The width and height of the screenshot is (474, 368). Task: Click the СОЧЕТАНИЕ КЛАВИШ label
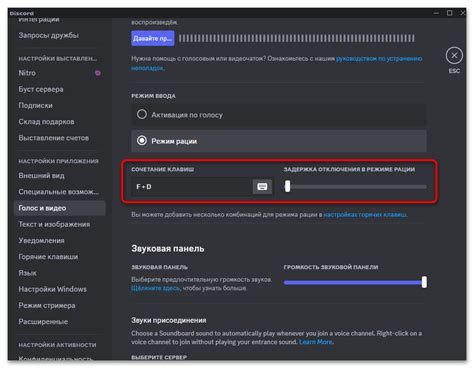(x=163, y=169)
